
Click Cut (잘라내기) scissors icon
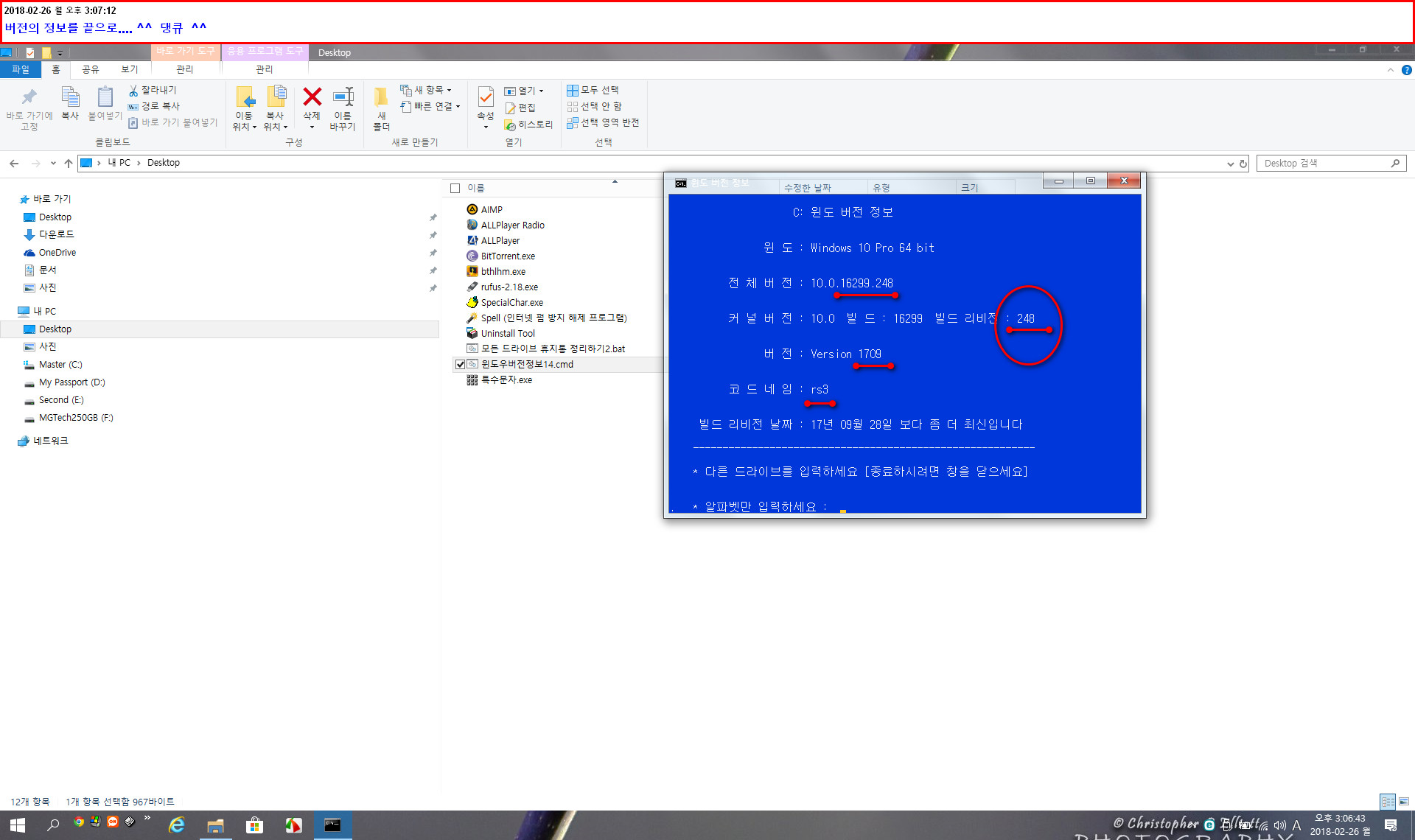[x=153, y=90]
